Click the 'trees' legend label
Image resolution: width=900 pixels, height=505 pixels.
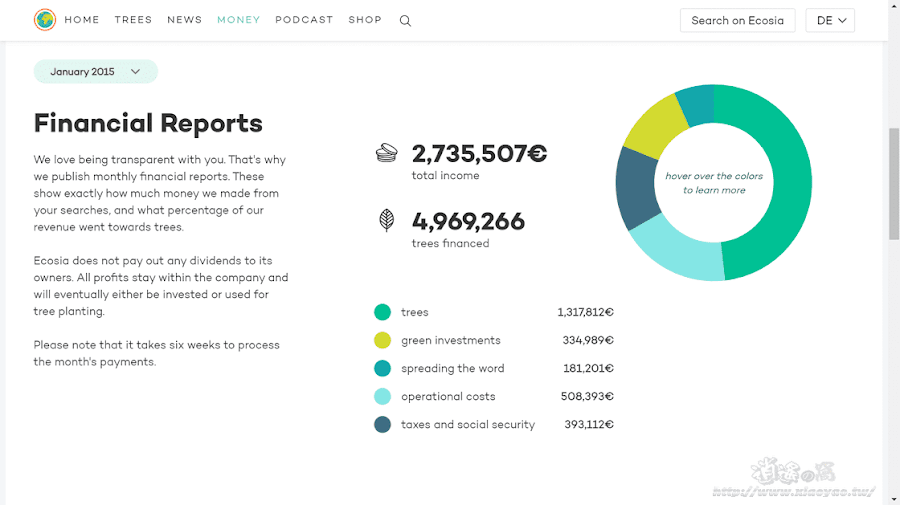point(415,312)
